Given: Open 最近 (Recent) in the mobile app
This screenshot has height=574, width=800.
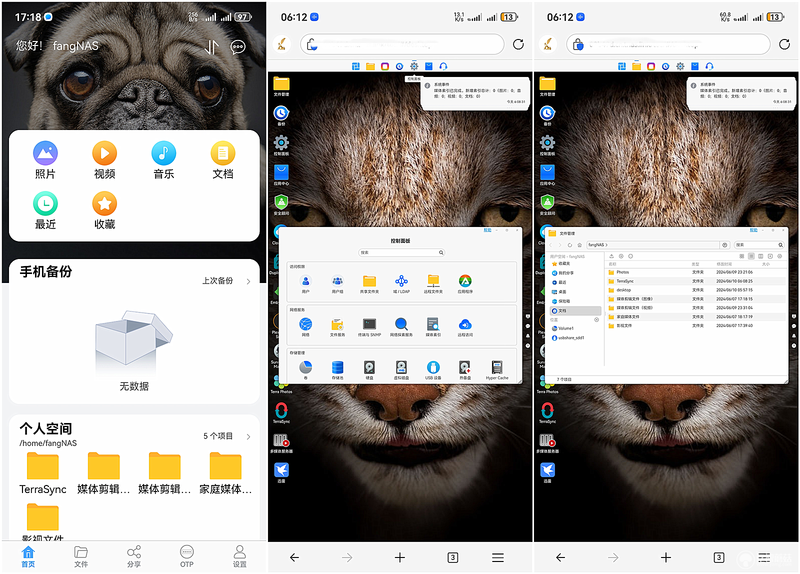Looking at the screenshot, I should click(x=45, y=210).
